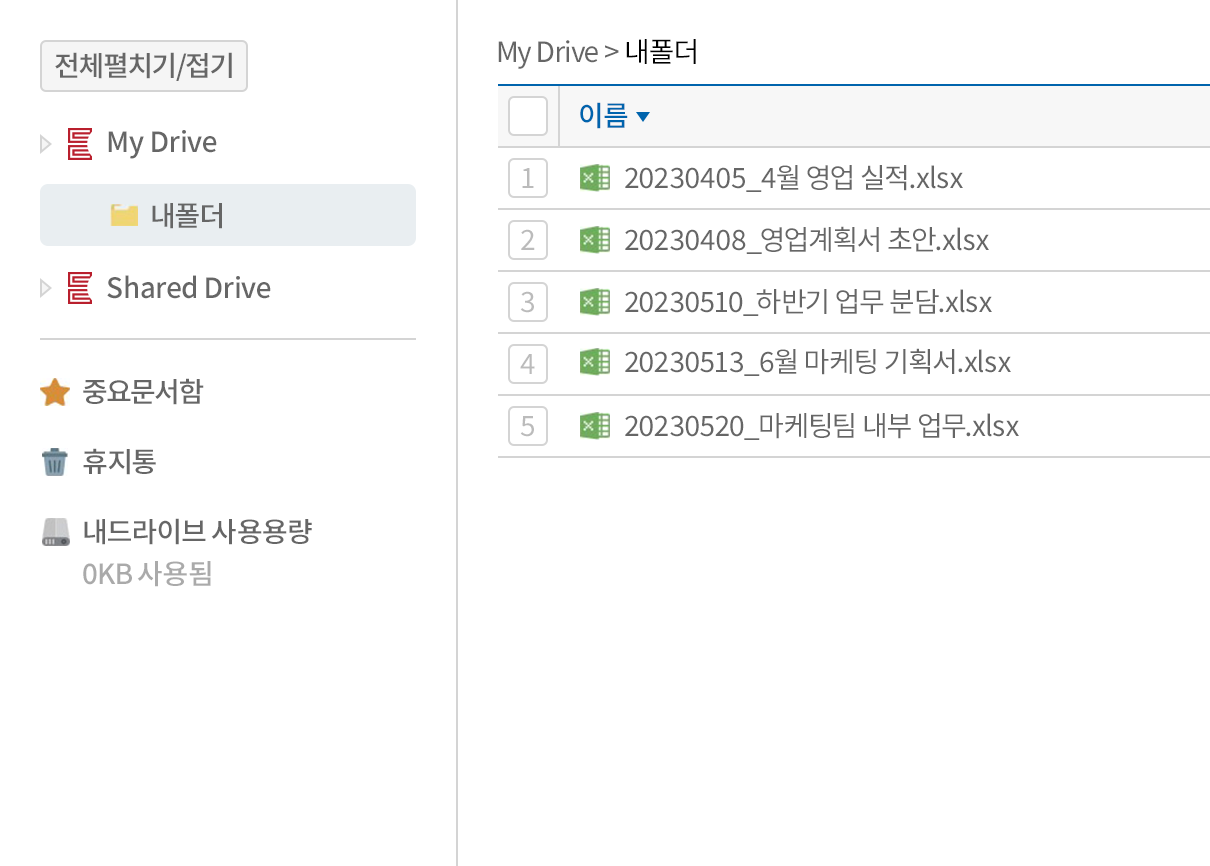Click My Drive in the breadcrumb path
1210x866 pixels.
(x=547, y=51)
